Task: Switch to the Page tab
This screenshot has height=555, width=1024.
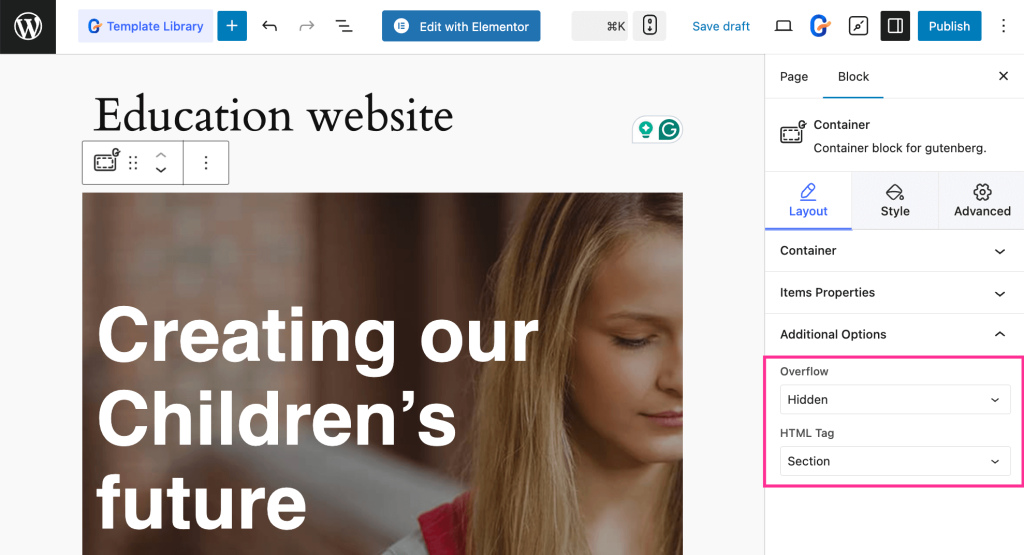Action: coord(793,76)
